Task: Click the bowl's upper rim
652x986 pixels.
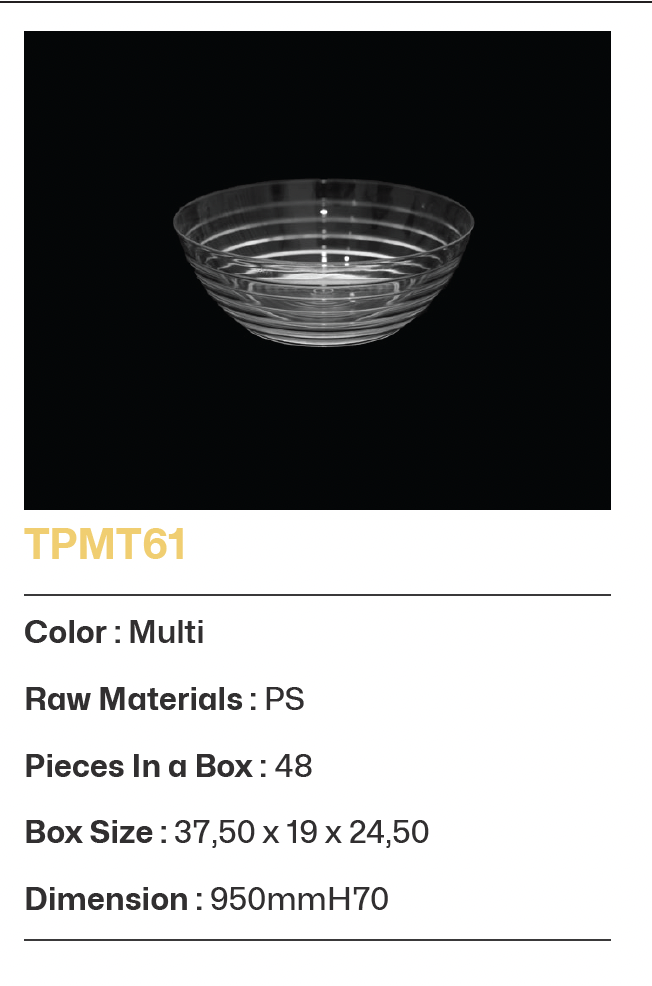Action: (x=323, y=184)
